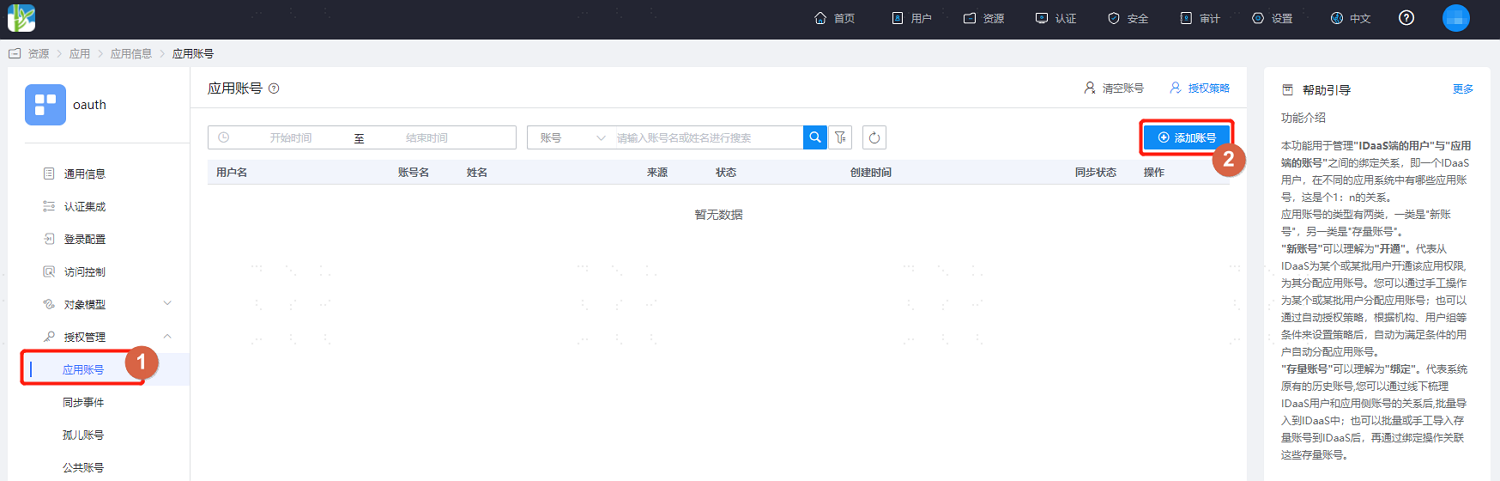This screenshot has height=481, width=1500.
Task: Open the 用户 top menu
Action: pyautogui.click(x=911, y=18)
